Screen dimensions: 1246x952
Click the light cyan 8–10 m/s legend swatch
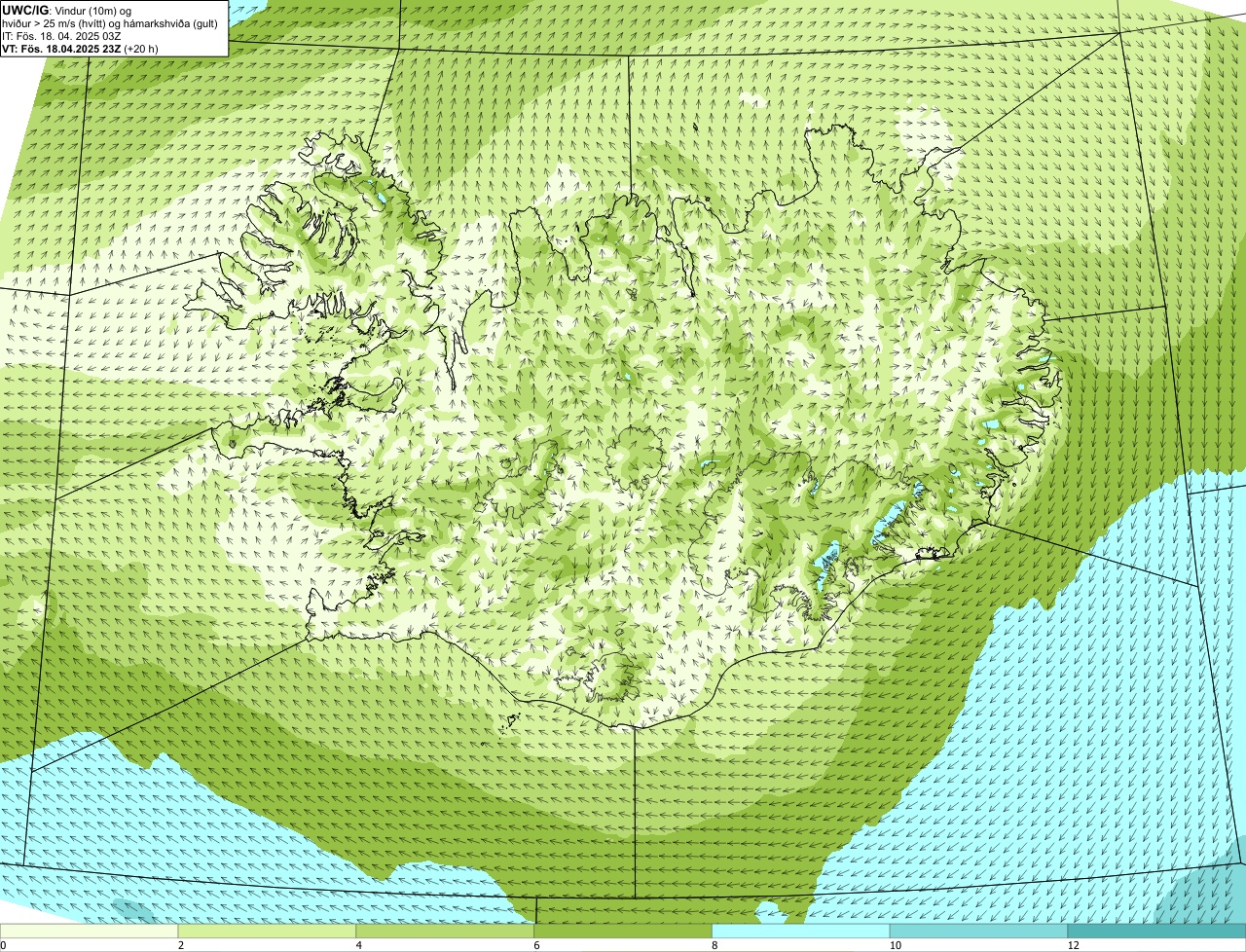802,932
